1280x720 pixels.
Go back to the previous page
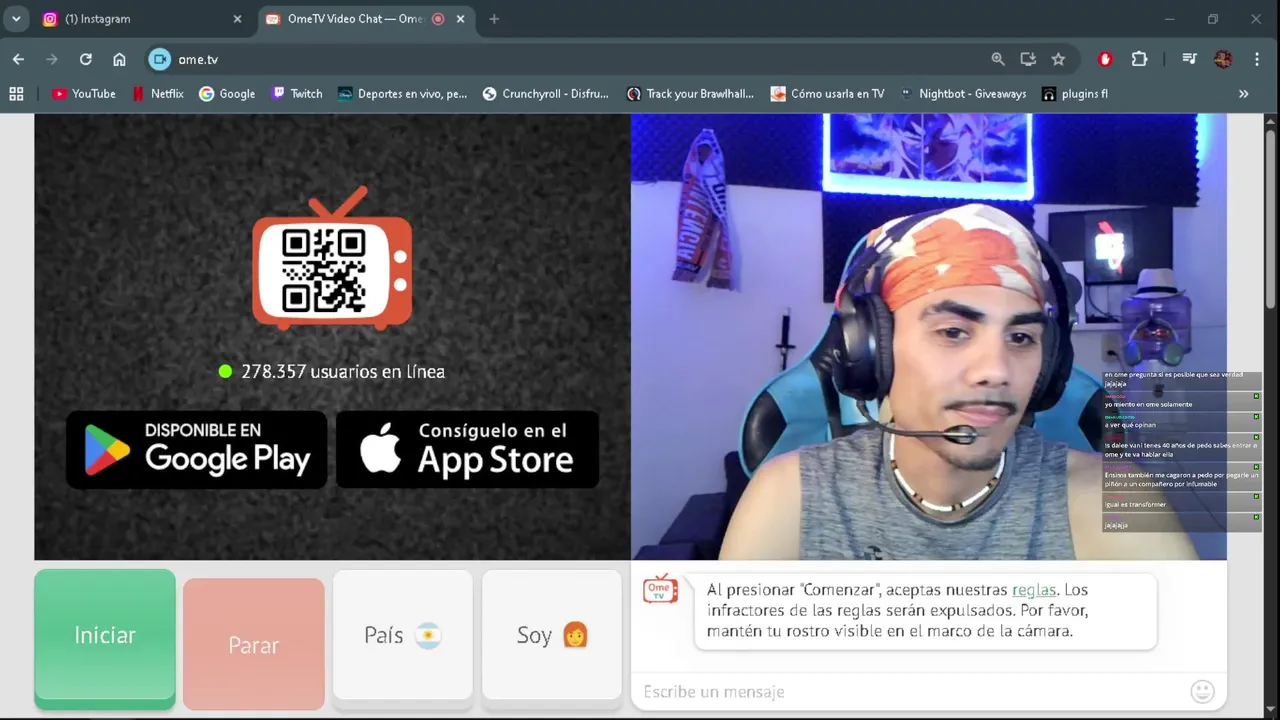18,59
